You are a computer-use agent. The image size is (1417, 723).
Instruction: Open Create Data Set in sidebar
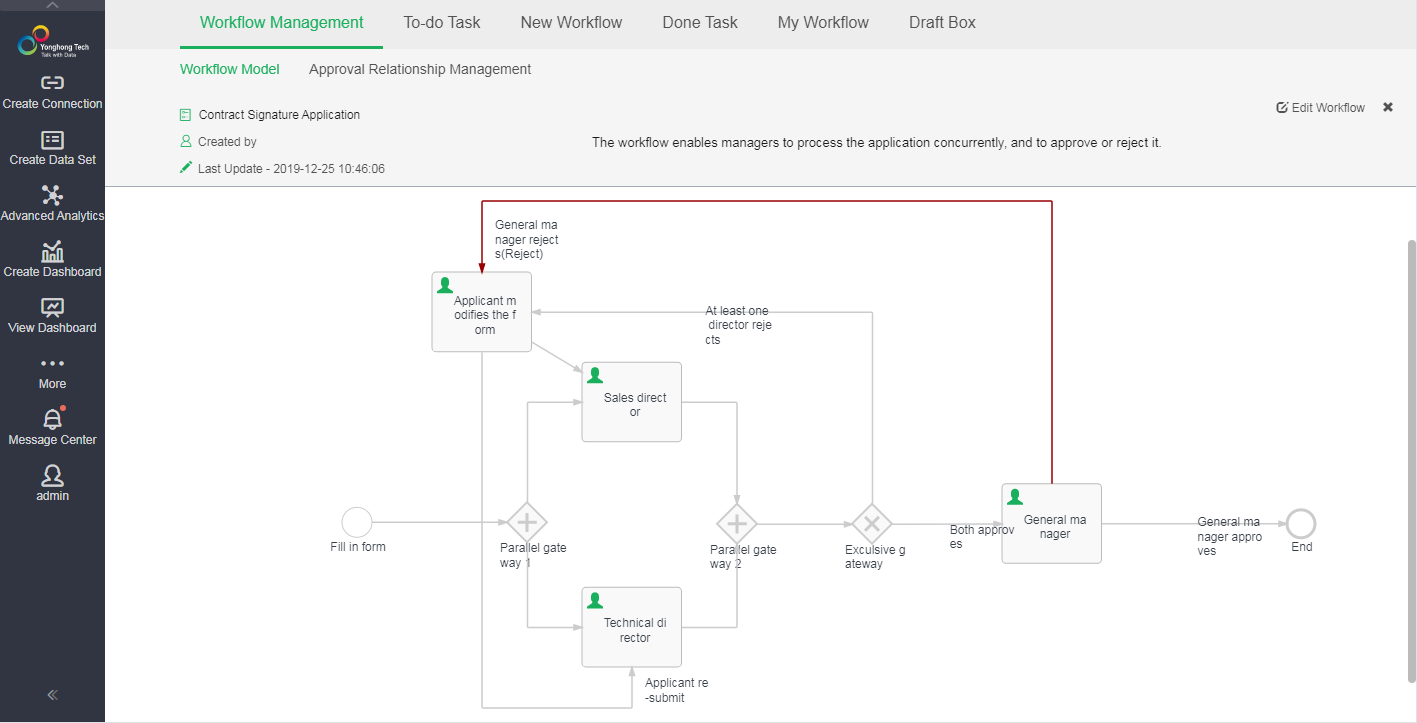click(52, 148)
